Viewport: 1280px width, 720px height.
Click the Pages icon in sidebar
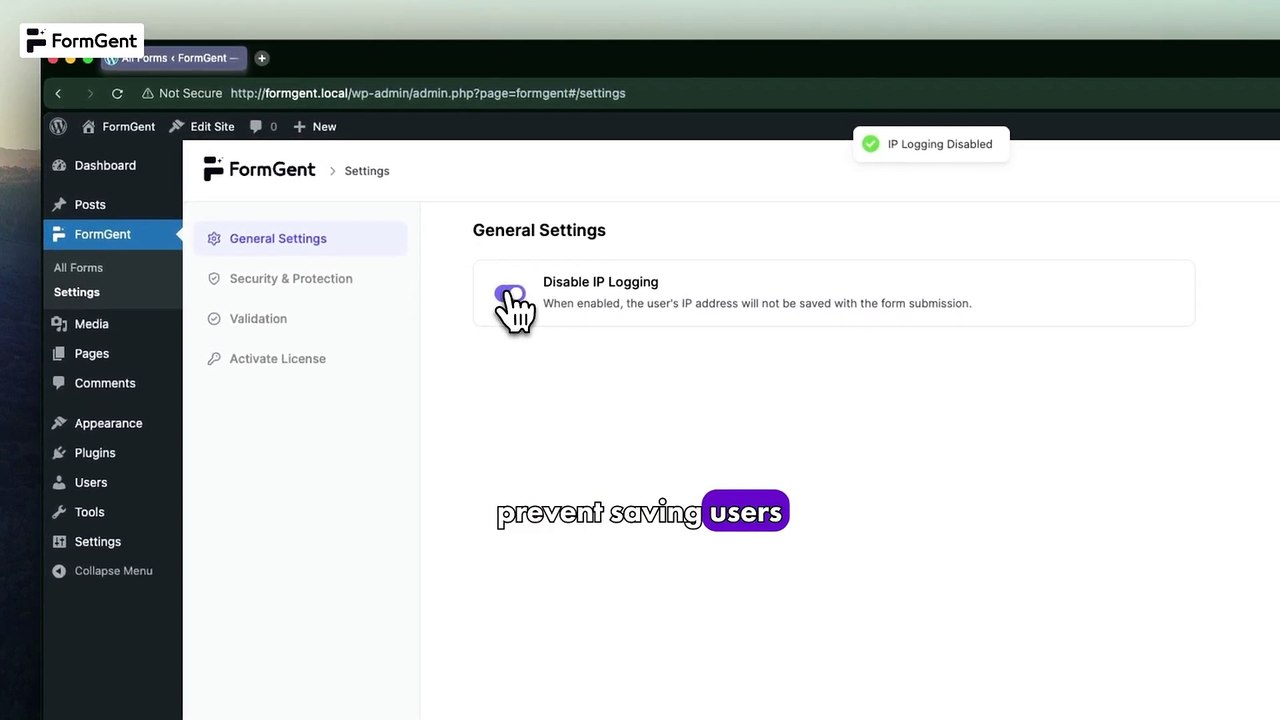(59, 353)
